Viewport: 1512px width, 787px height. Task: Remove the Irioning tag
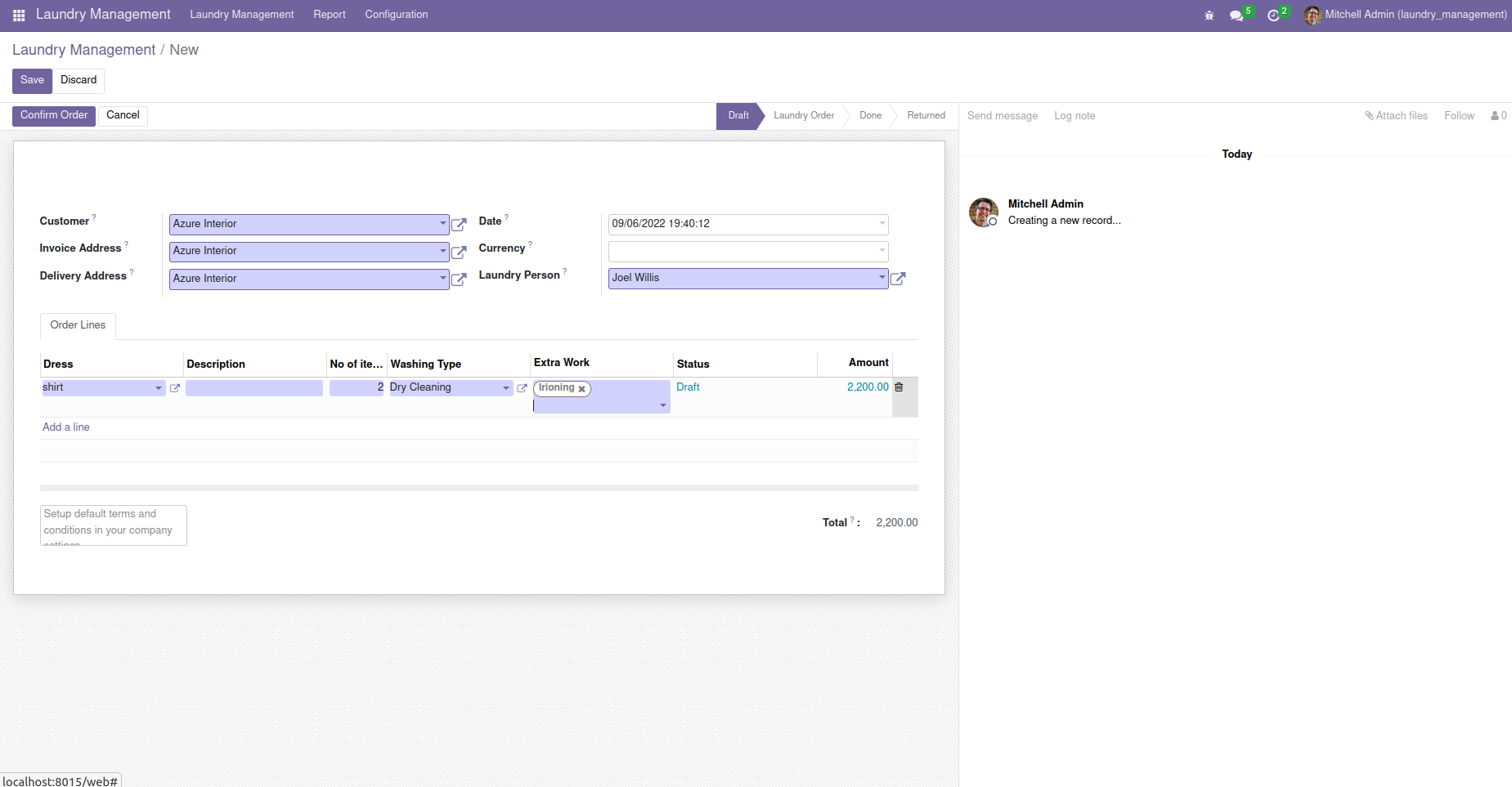coord(581,389)
